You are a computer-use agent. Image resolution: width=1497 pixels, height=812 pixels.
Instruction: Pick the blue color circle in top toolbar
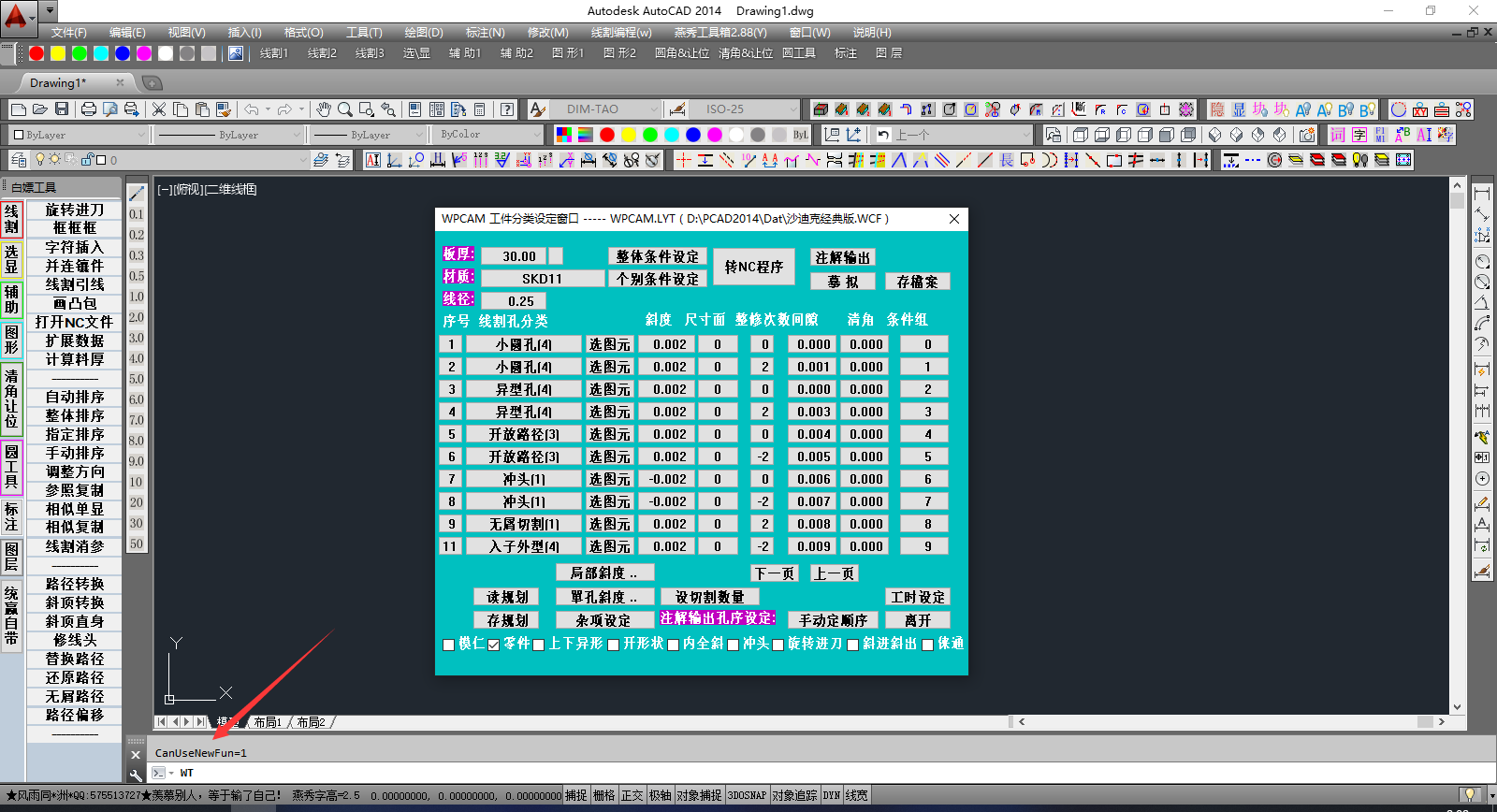coord(123,53)
